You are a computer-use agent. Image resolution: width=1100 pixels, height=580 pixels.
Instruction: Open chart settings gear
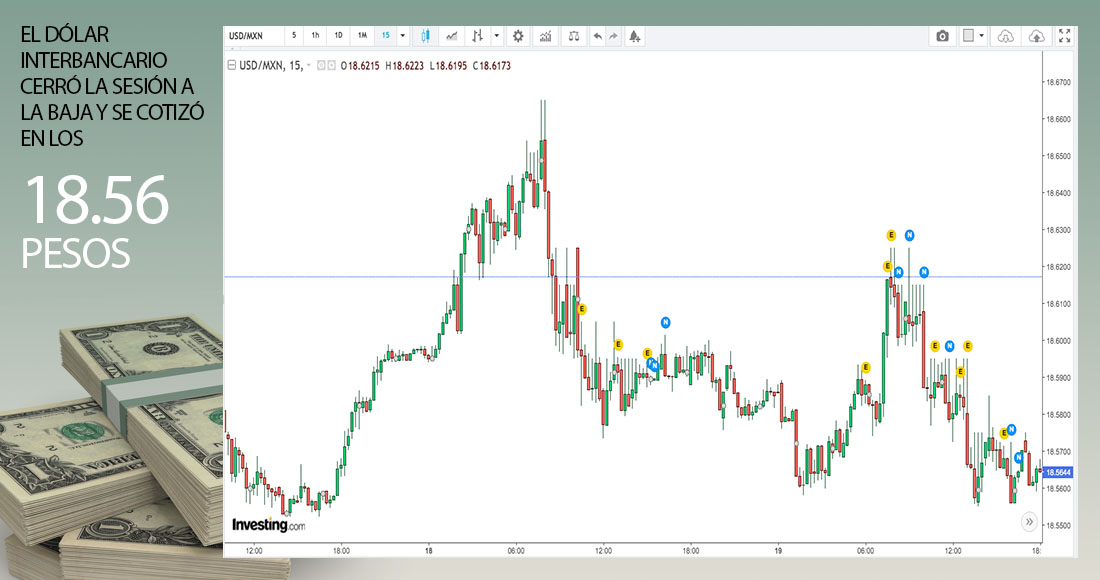pyautogui.click(x=518, y=36)
